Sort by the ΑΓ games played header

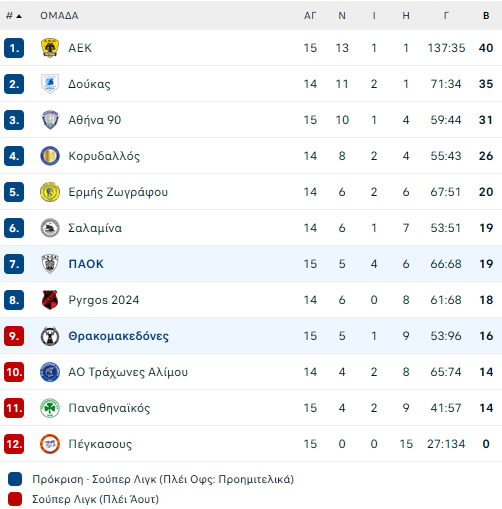coord(310,16)
